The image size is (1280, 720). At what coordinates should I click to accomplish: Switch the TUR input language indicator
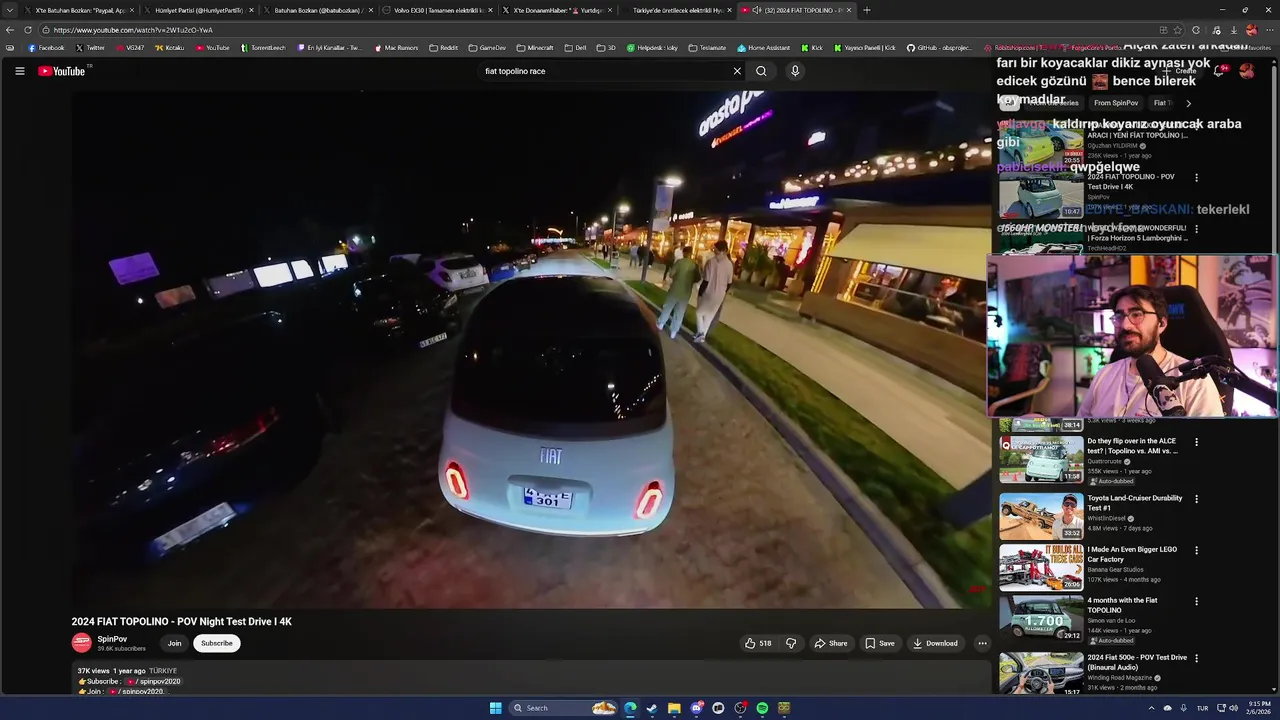click(x=1202, y=708)
